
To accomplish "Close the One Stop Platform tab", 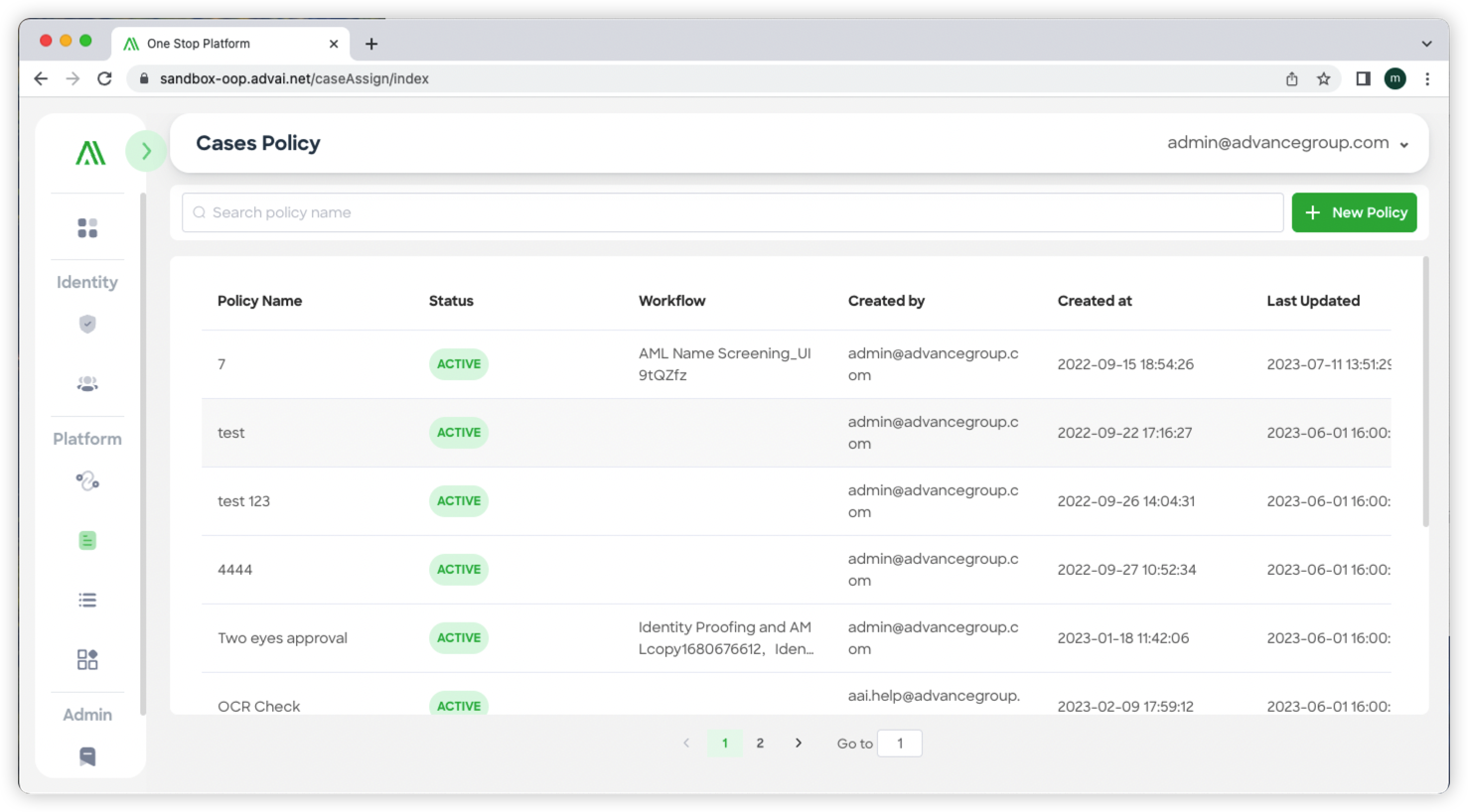I will point(334,44).
